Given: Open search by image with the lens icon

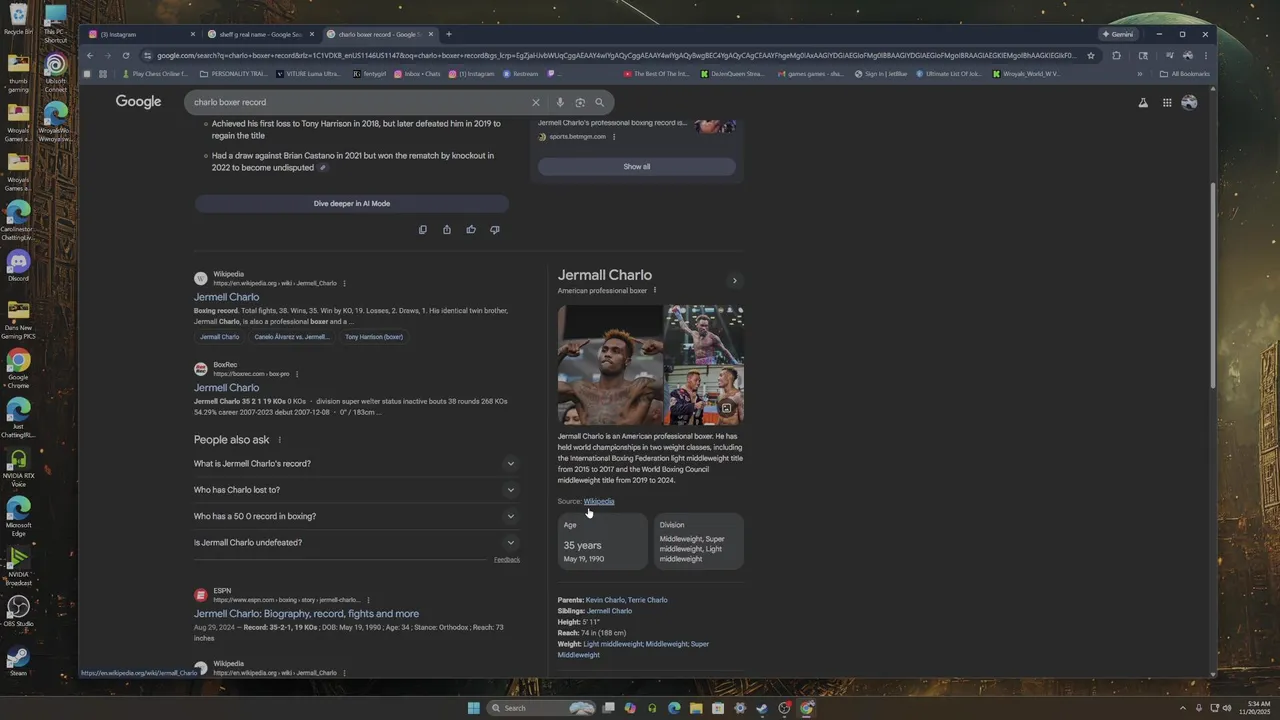Looking at the screenshot, I should point(580,102).
